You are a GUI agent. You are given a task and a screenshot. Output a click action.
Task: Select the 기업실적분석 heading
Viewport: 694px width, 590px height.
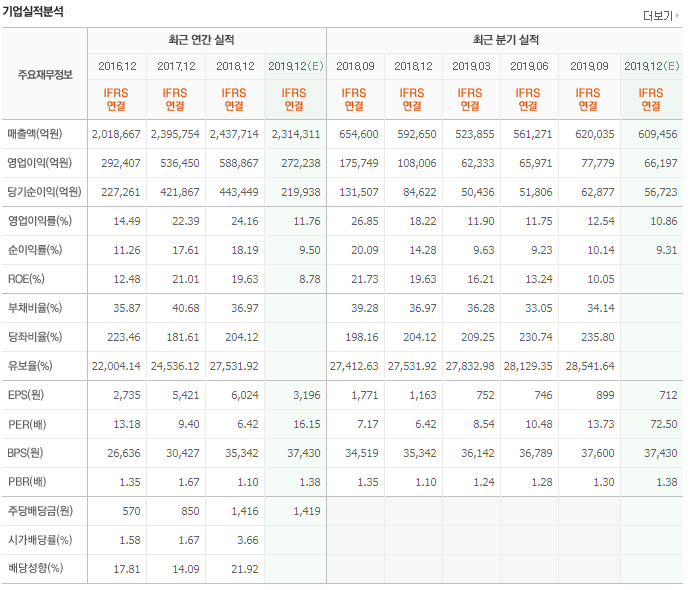point(33,11)
